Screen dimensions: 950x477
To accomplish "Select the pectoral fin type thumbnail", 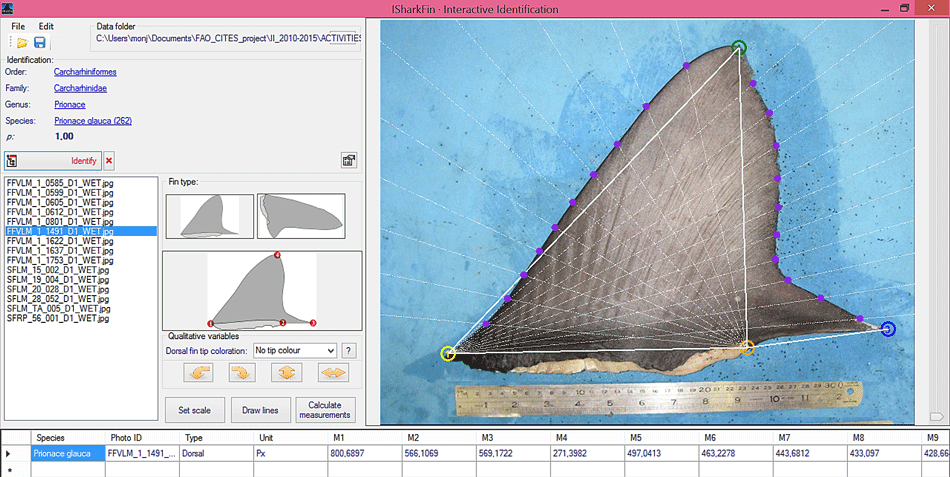I will (x=301, y=215).
